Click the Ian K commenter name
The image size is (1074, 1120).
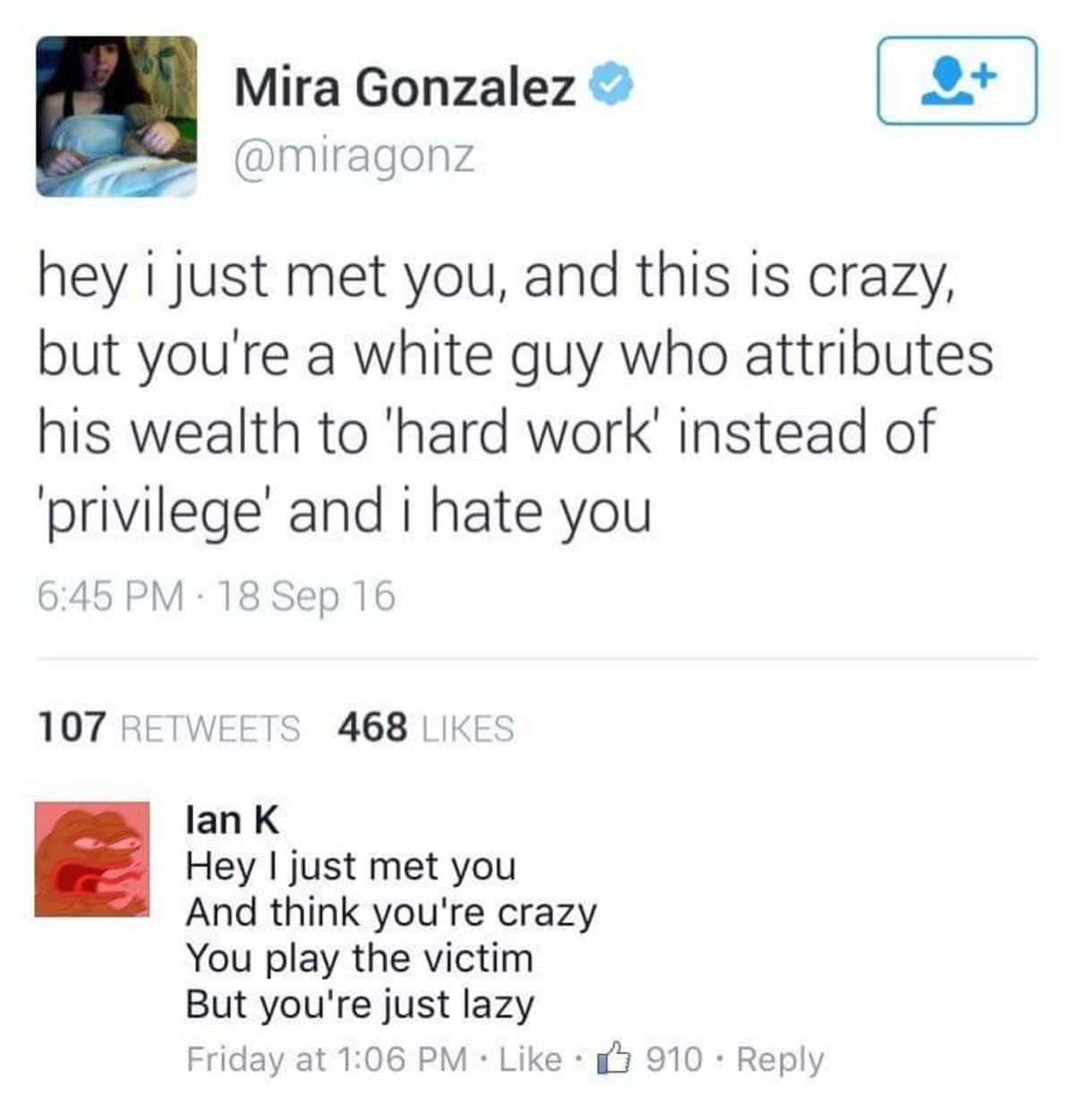coord(232,819)
